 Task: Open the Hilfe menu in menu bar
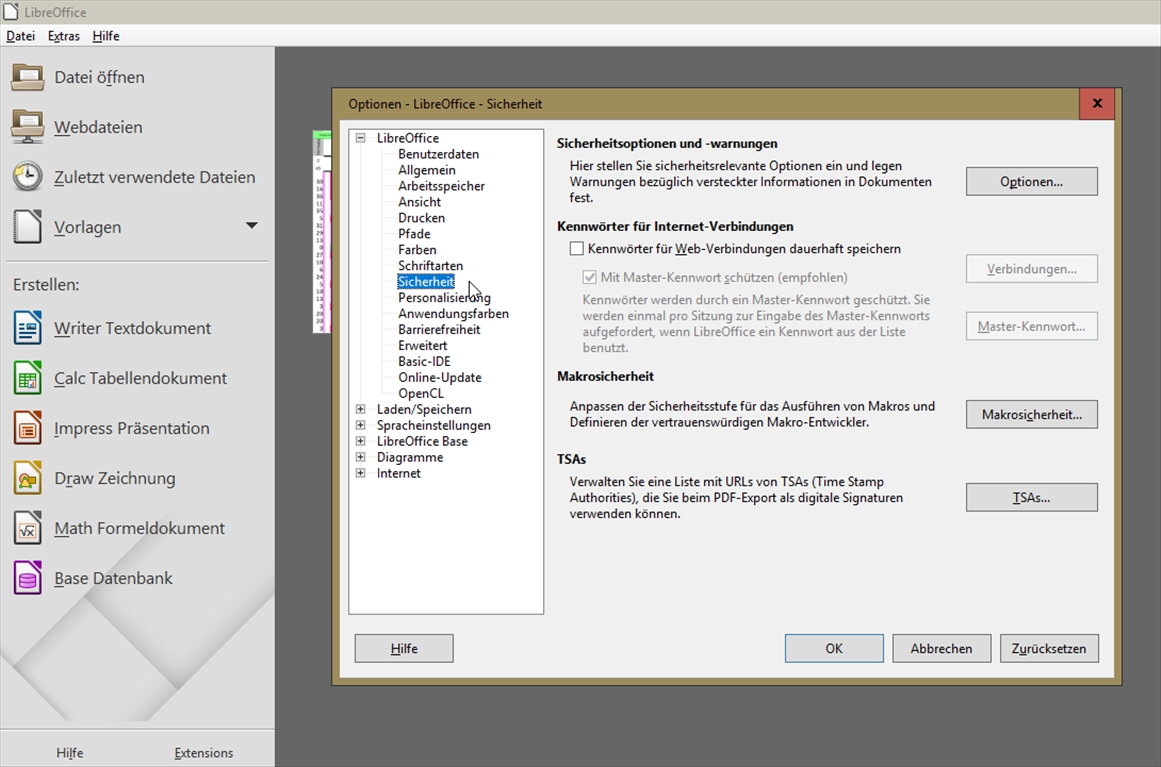coord(106,36)
